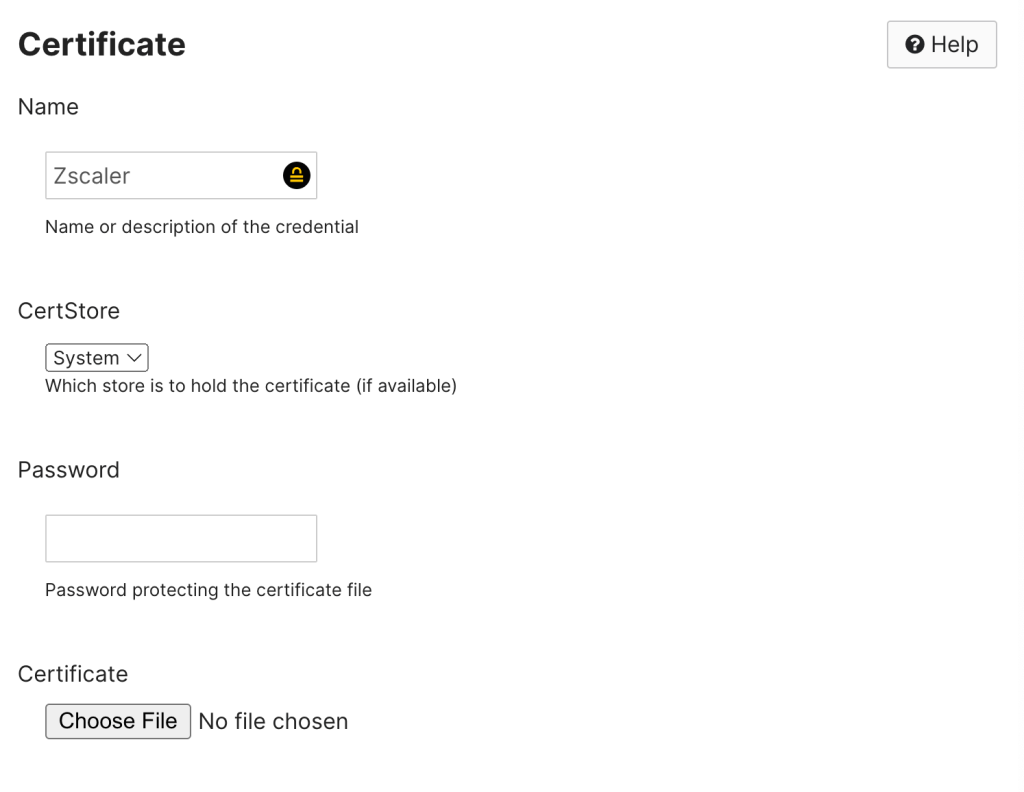This screenshot has height=792, width=1024.
Task: Open the CertStore System dropdown
Action: 97,358
